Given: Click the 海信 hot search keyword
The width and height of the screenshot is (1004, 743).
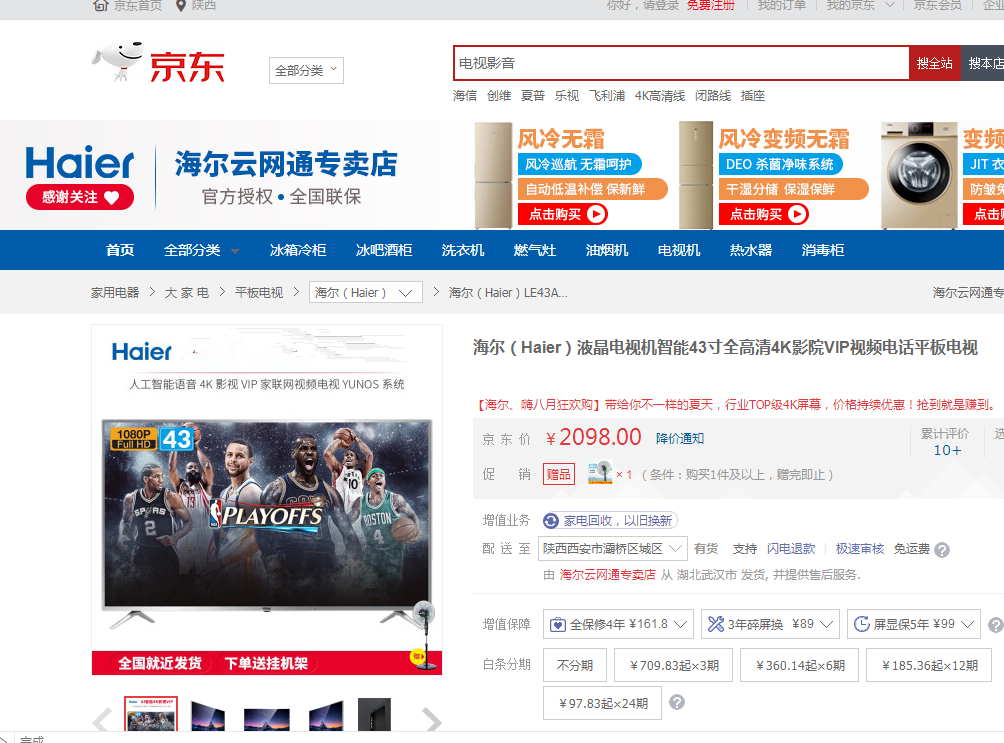Looking at the screenshot, I should pos(465,95).
